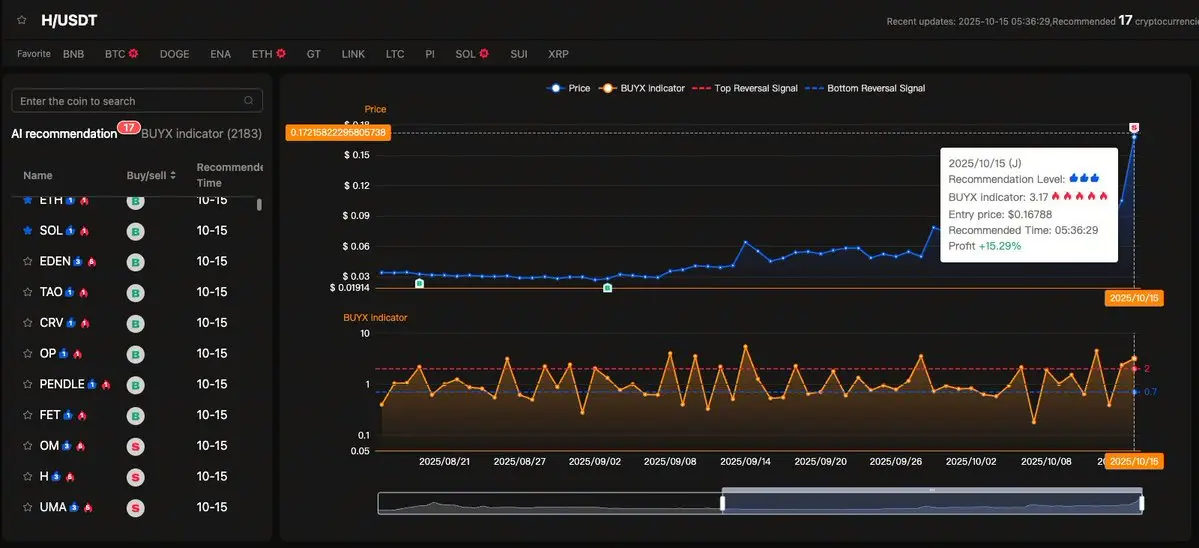This screenshot has width=1199, height=548.
Task: Switch to the AI recommendation tab
Action: click(x=64, y=134)
